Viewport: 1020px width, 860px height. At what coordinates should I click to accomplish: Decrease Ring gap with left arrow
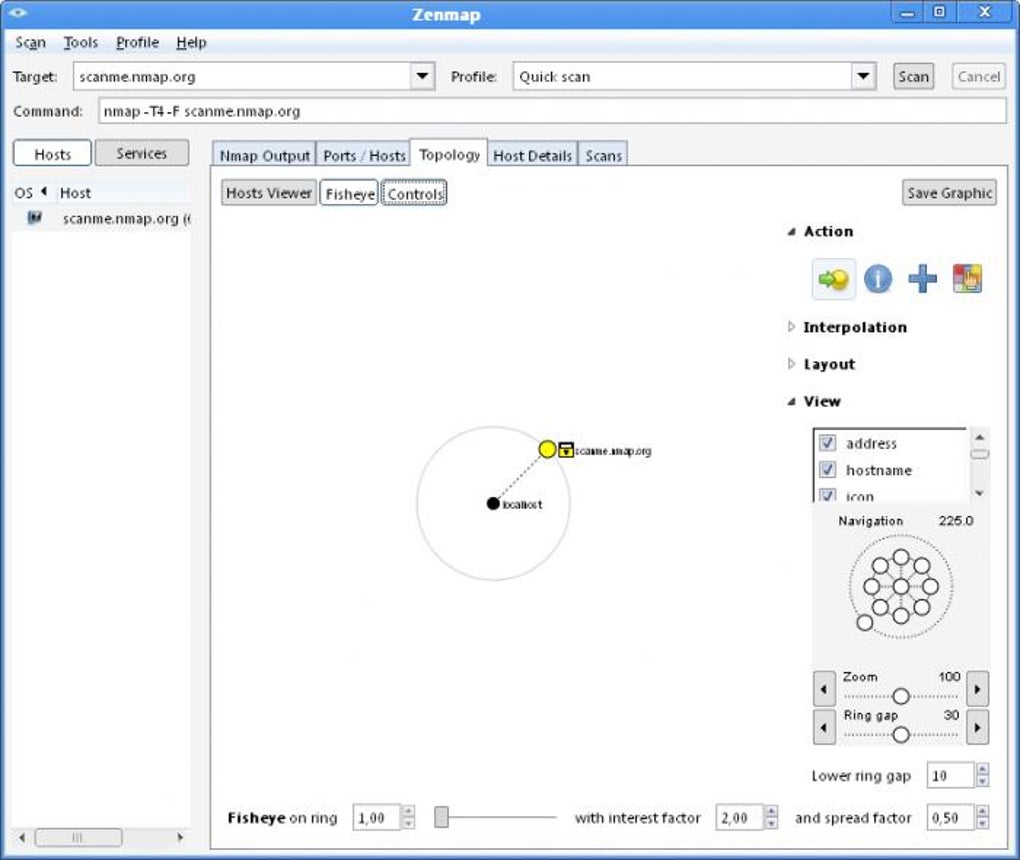pos(824,727)
